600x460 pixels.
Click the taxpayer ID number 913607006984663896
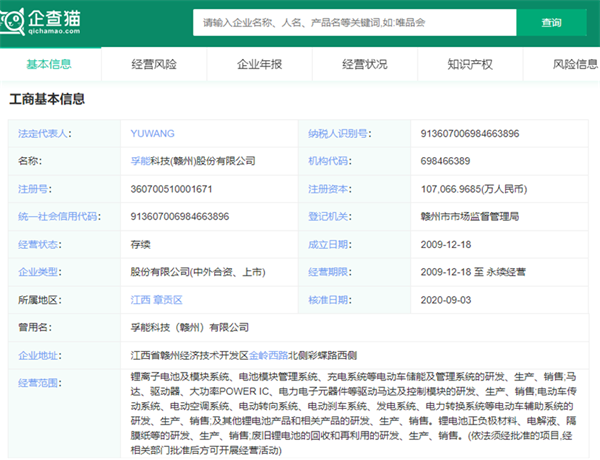coord(470,133)
